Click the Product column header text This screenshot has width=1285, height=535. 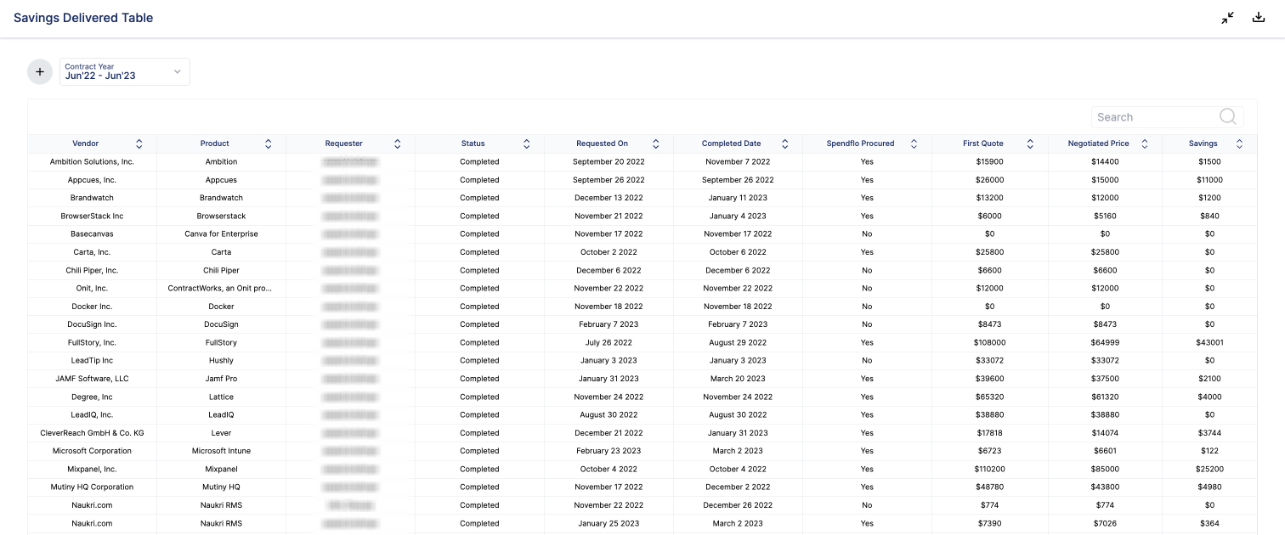click(x=215, y=144)
